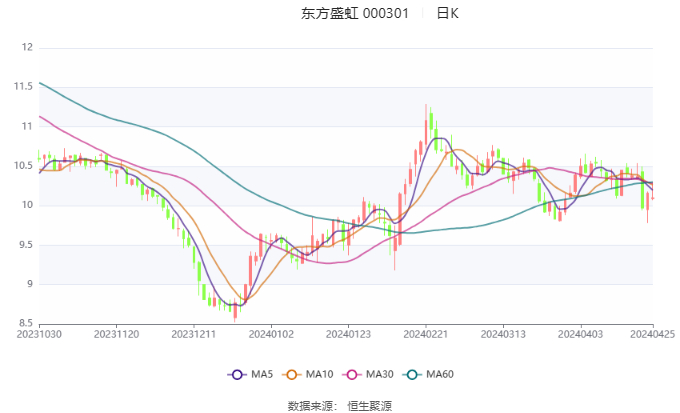This screenshot has height=413, width=680.
Task: Click the 20240313 date on x-axis
Action: [x=502, y=335]
